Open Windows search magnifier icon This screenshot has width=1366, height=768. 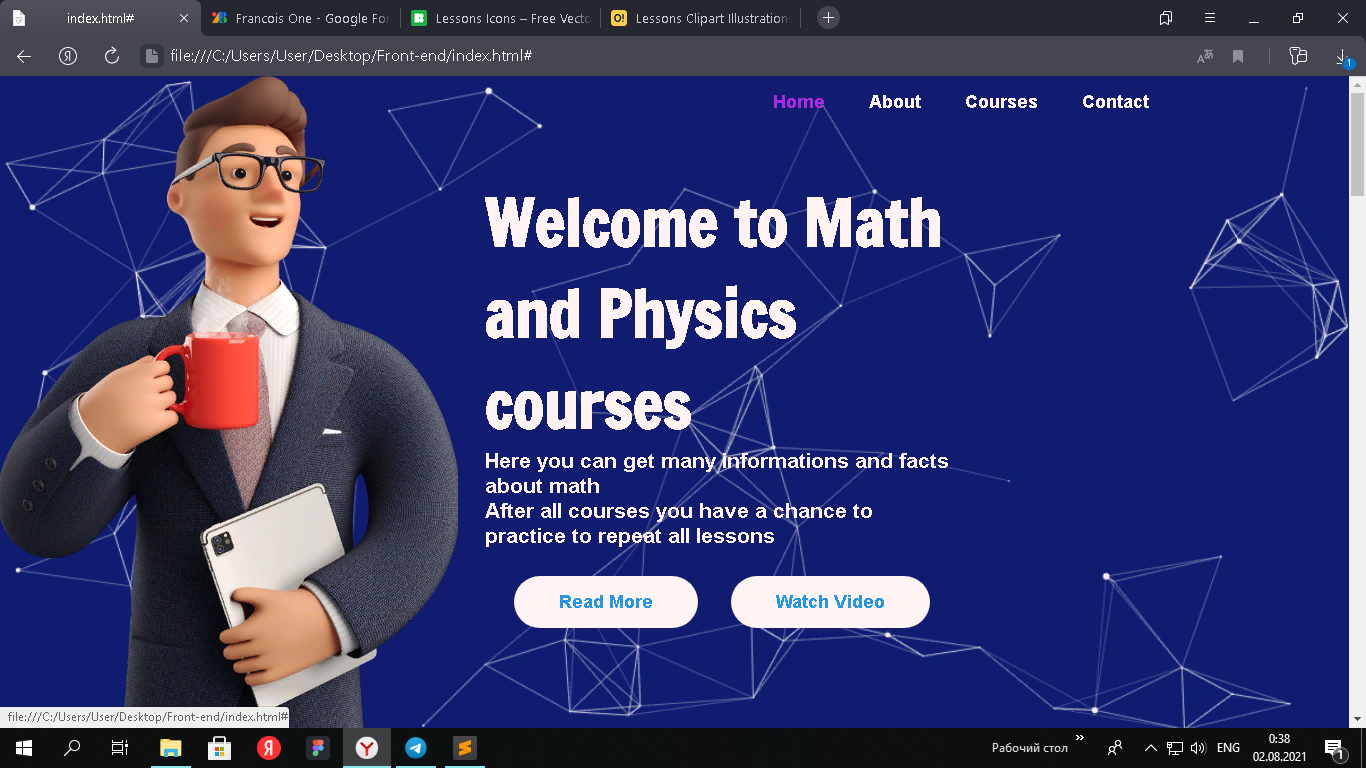coord(72,747)
